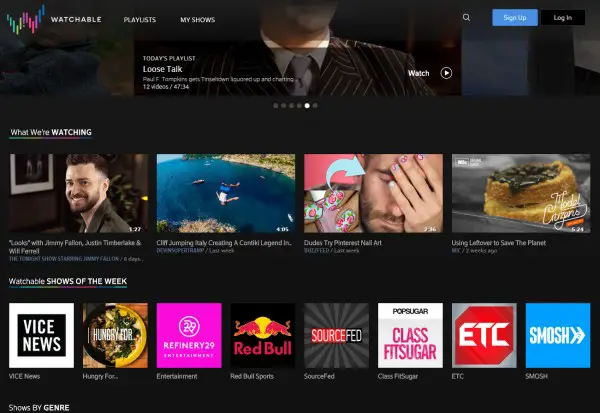
Task: Open the Loose Talk playlist title
Action: (x=163, y=69)
